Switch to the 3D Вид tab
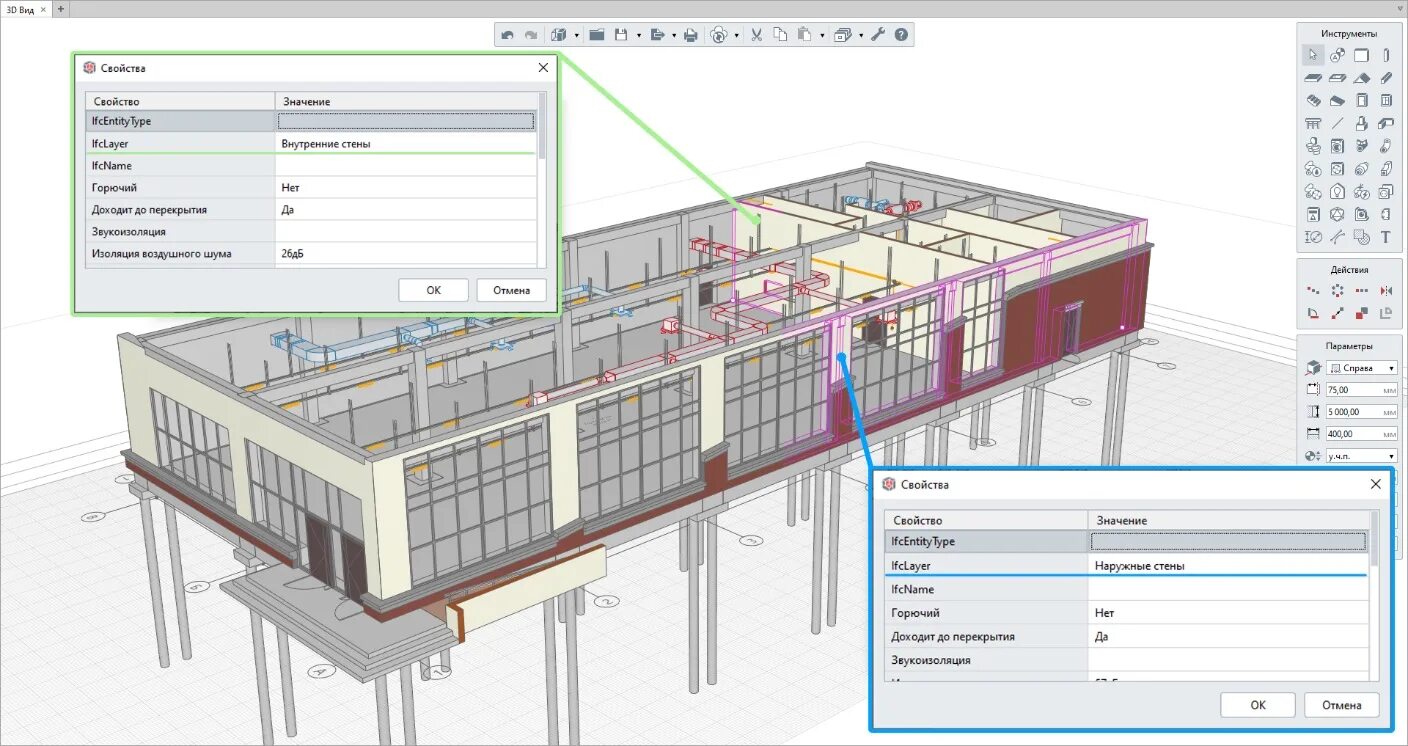The height and width of the screenshot is (746, 1408). pyautogui.click(x=20, y=8)
